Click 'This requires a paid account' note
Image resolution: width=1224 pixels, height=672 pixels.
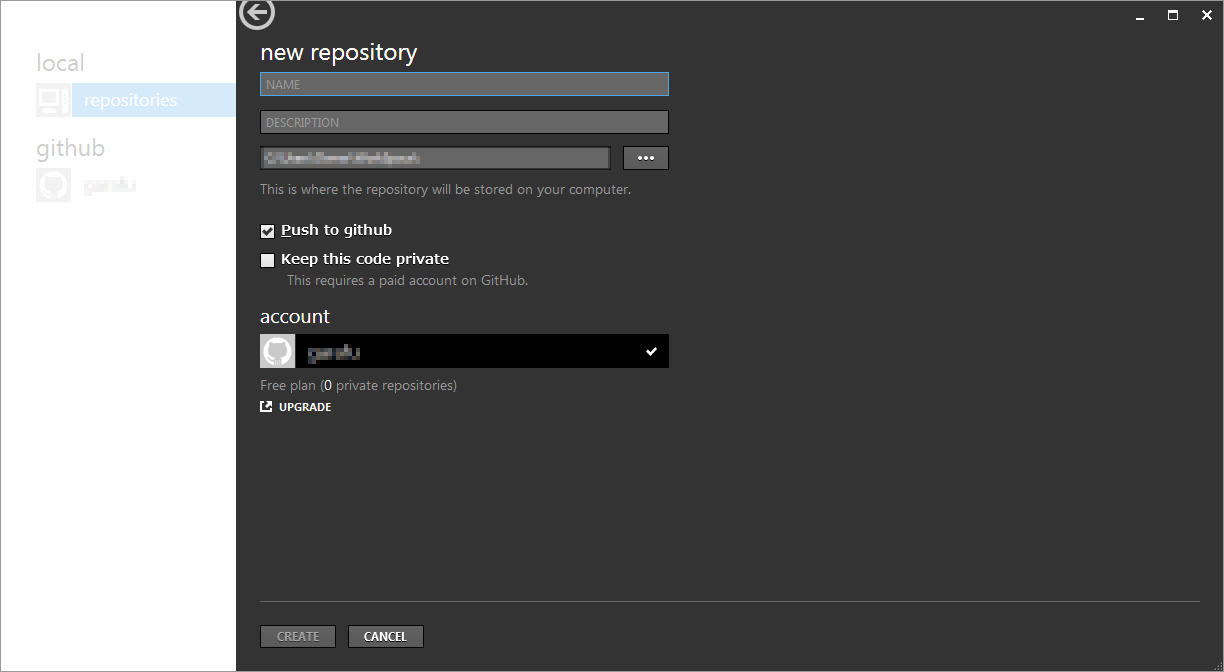pos(407,281)
